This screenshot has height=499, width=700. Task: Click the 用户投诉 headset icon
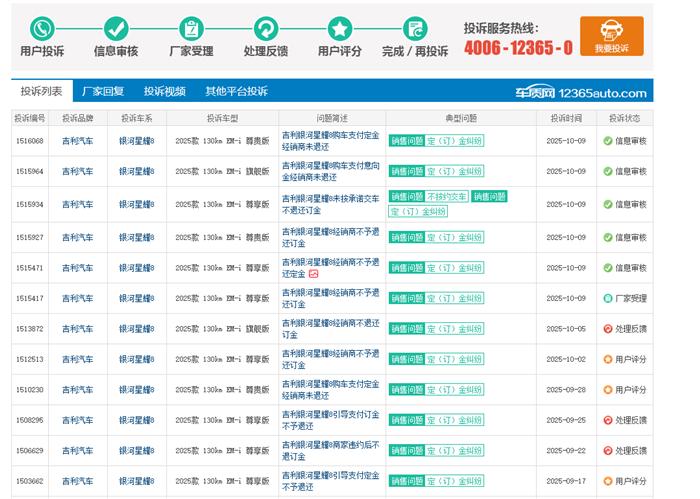click(42, 28)
